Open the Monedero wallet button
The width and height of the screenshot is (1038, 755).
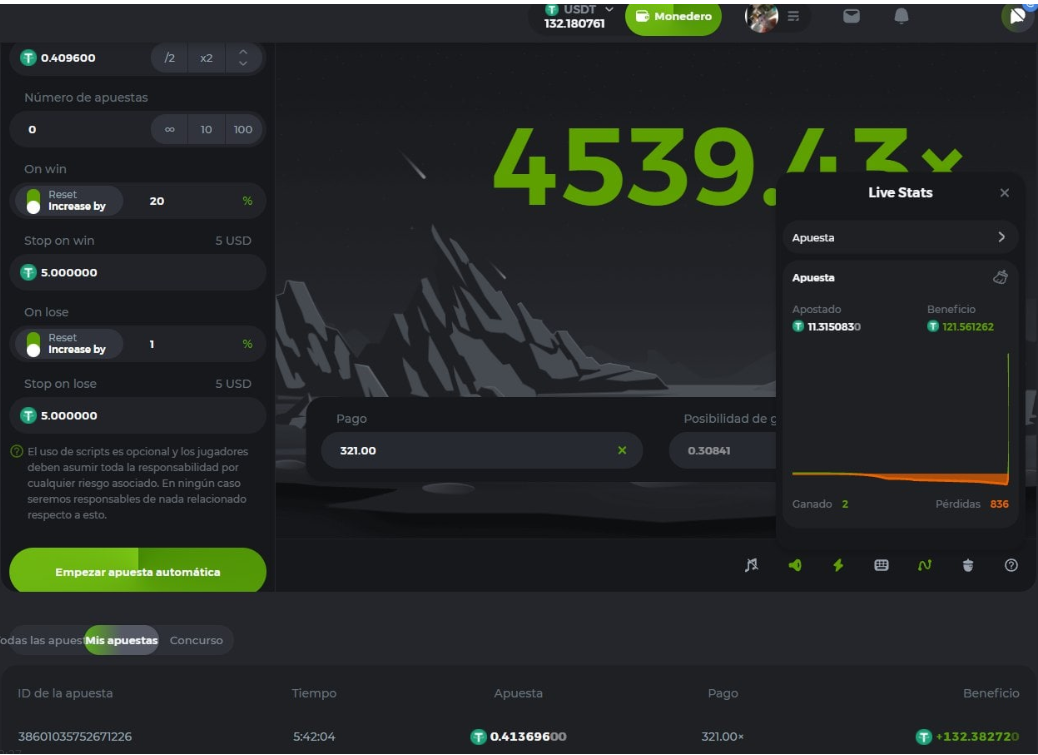click(673, 17)
